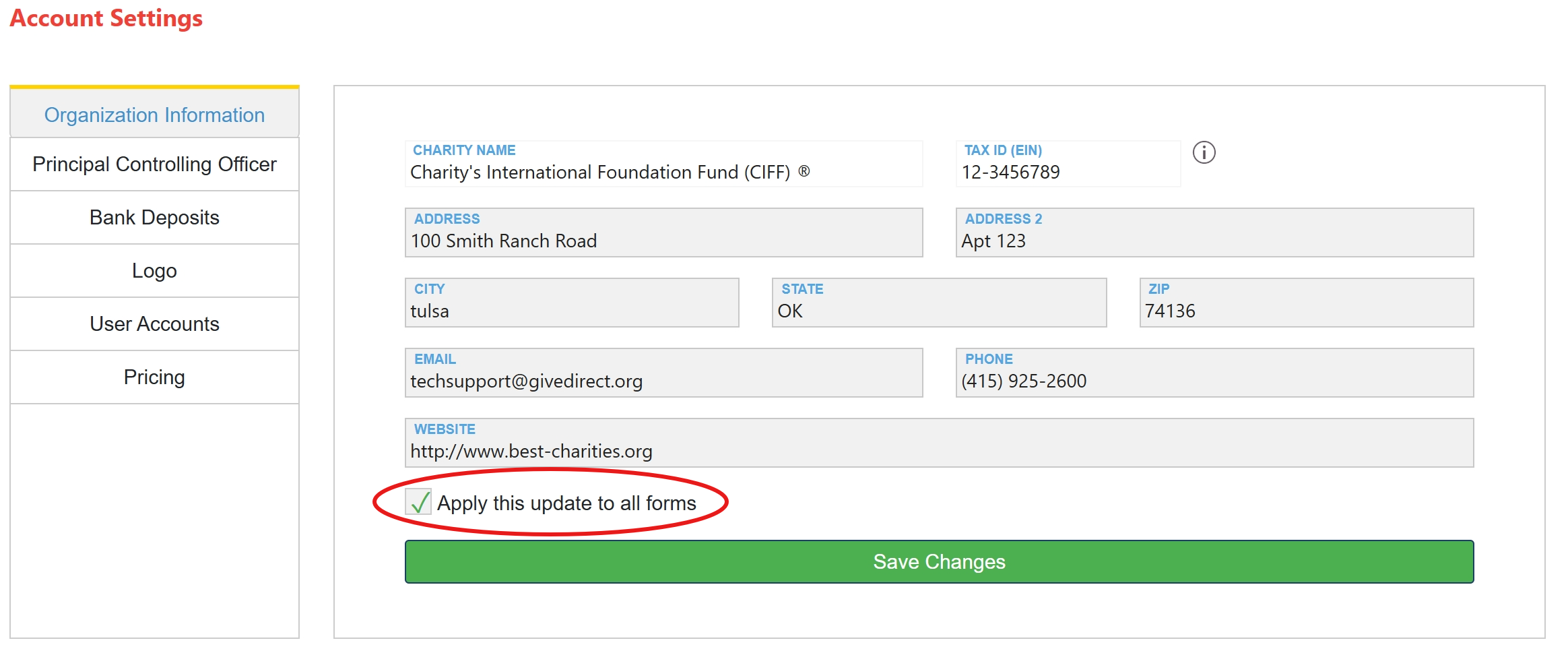Viewport: 1568px width, 651px height.
Task: Select the Zip field with 74136
Action: click(x=1306, y=303)
